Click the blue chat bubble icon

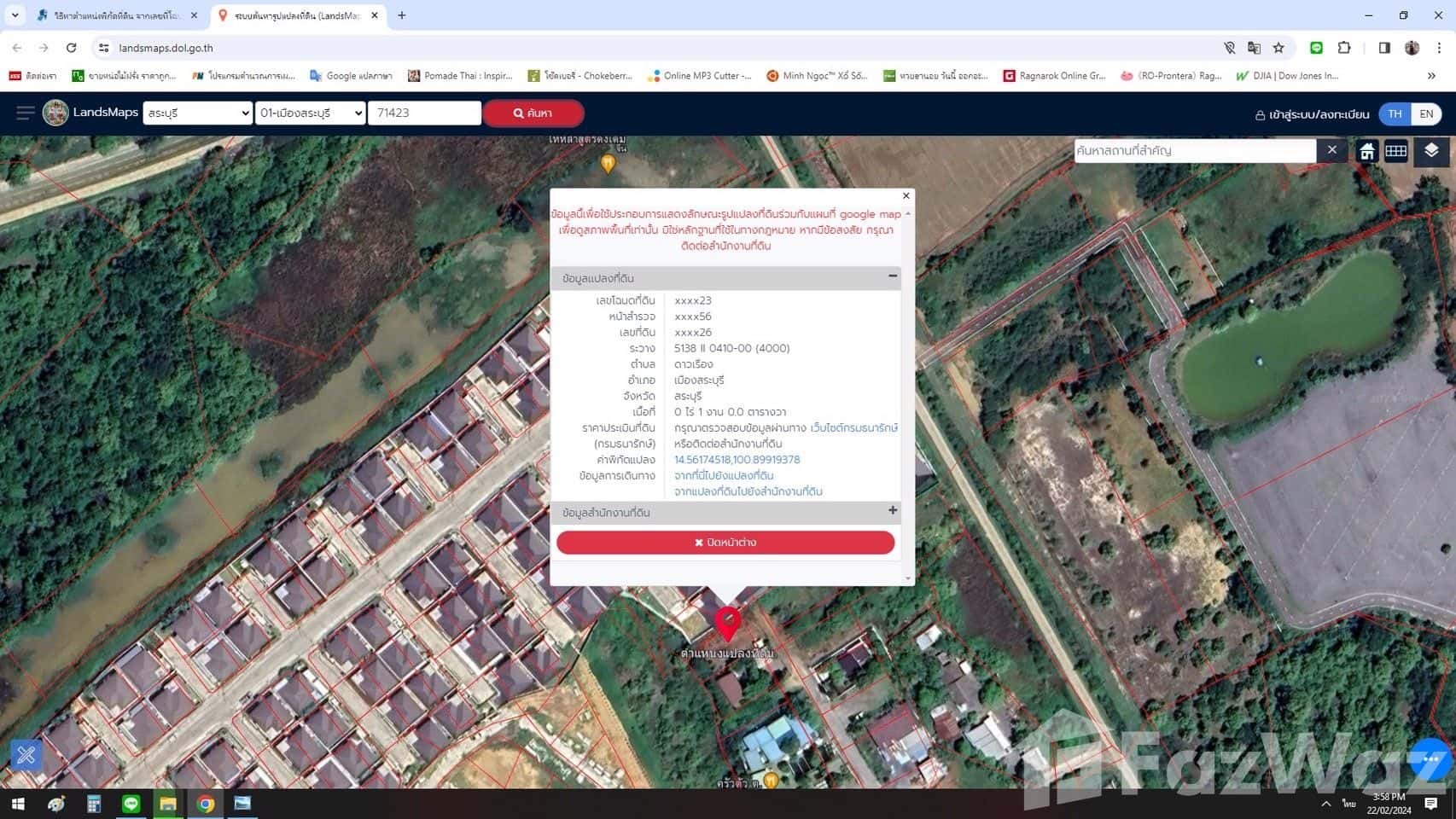[x=1430, y=758]
